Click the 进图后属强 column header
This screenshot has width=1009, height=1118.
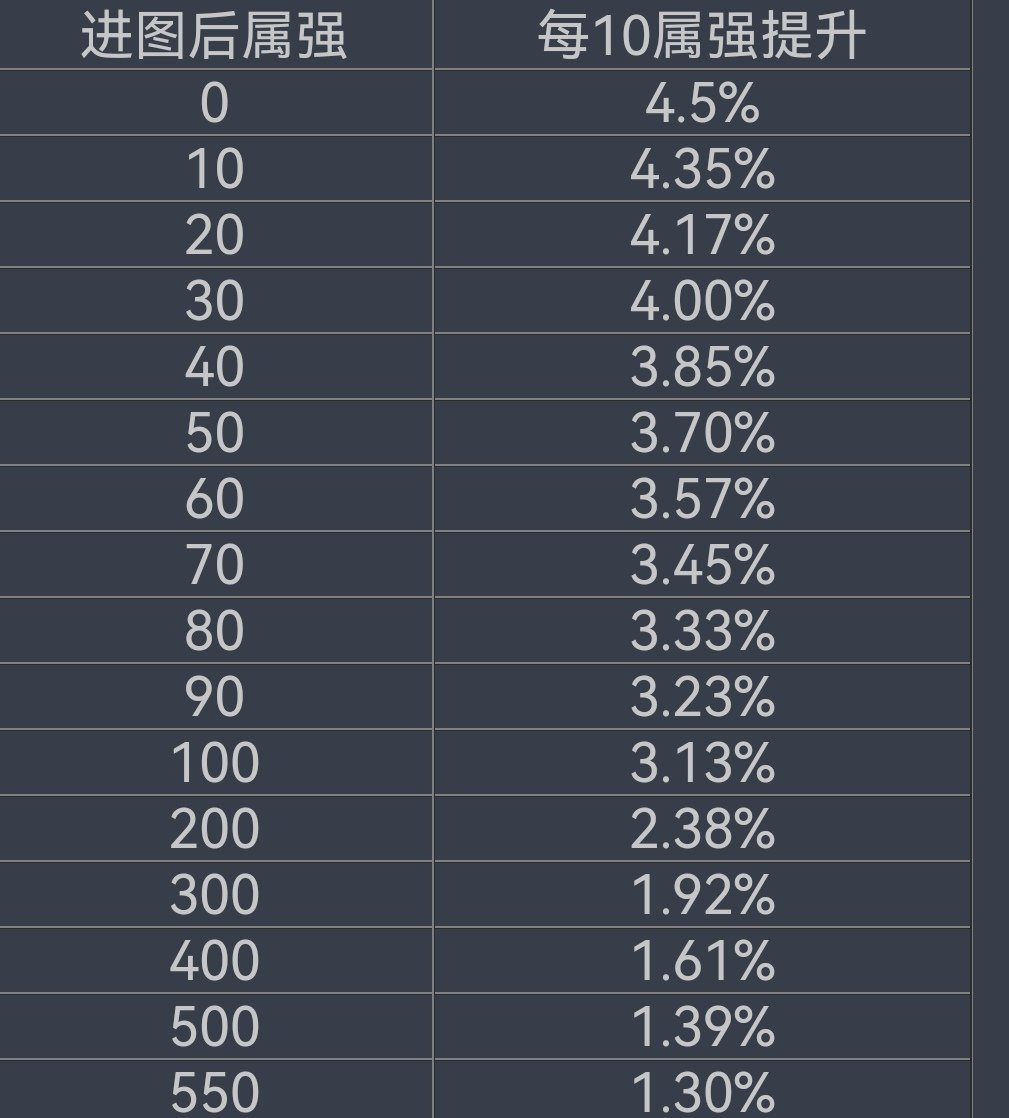(214, 37)
